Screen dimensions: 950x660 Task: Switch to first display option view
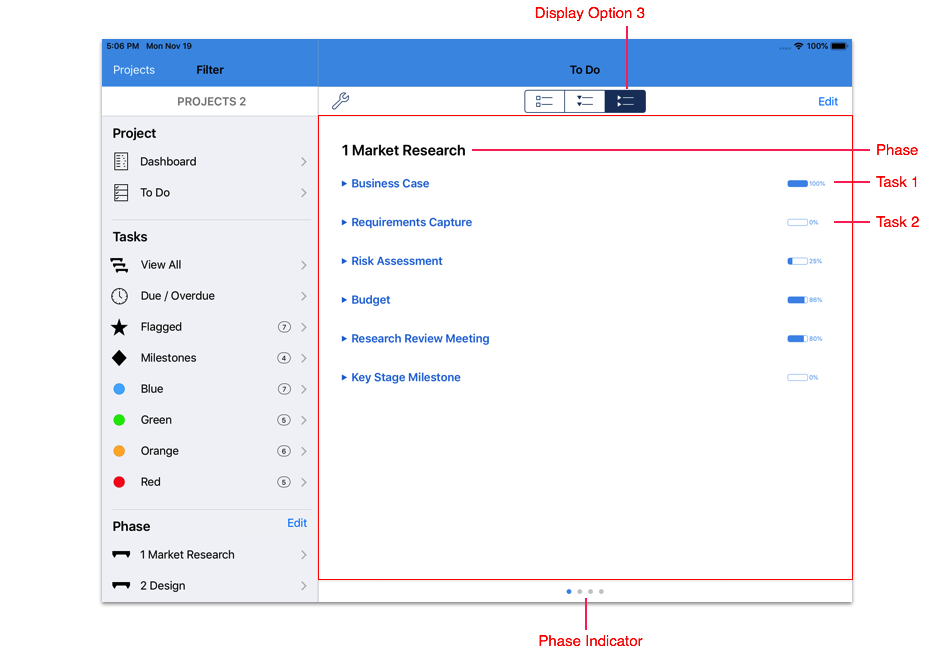click(545, 101)
